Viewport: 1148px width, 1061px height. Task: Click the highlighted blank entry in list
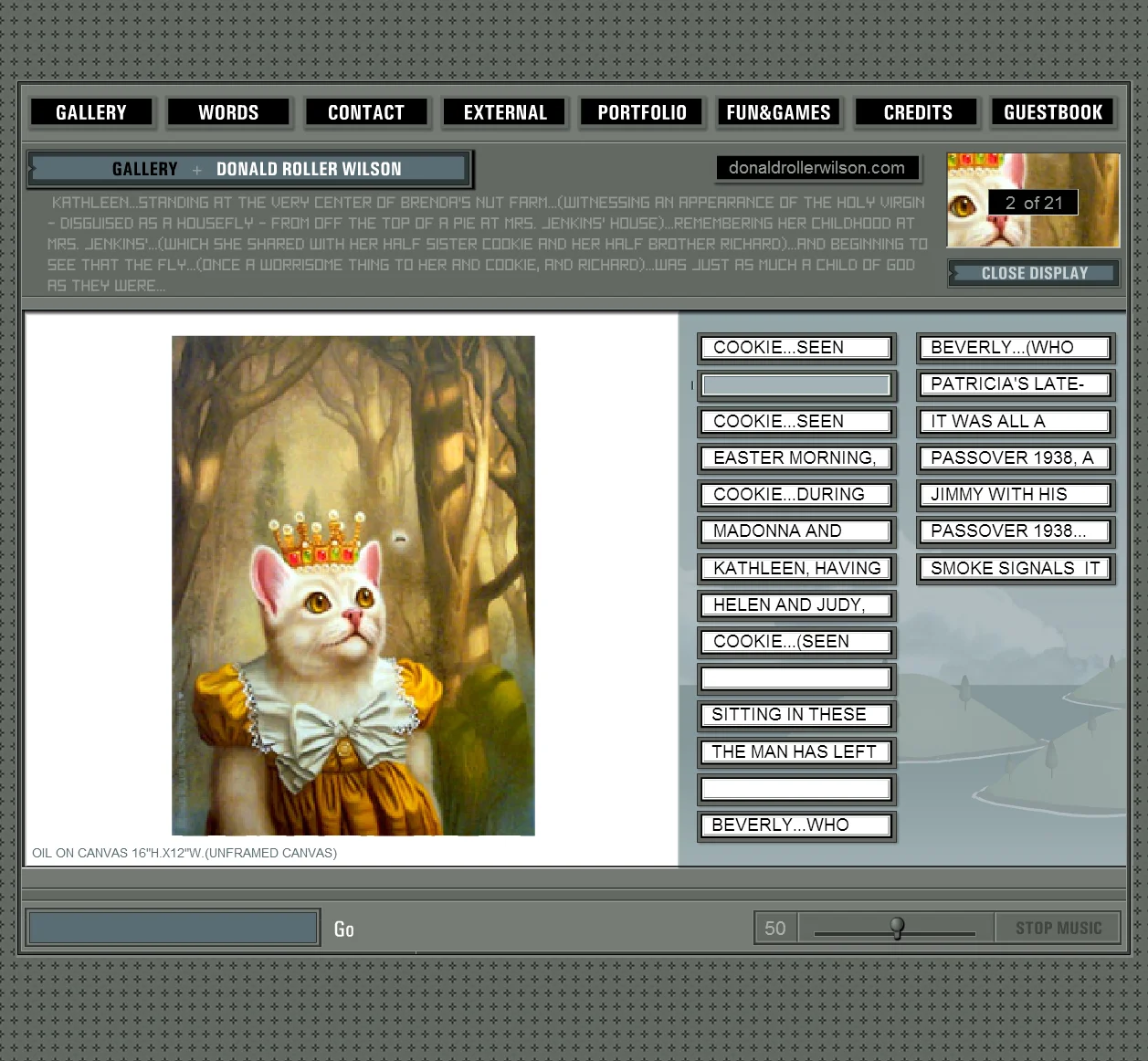(795, 384)
